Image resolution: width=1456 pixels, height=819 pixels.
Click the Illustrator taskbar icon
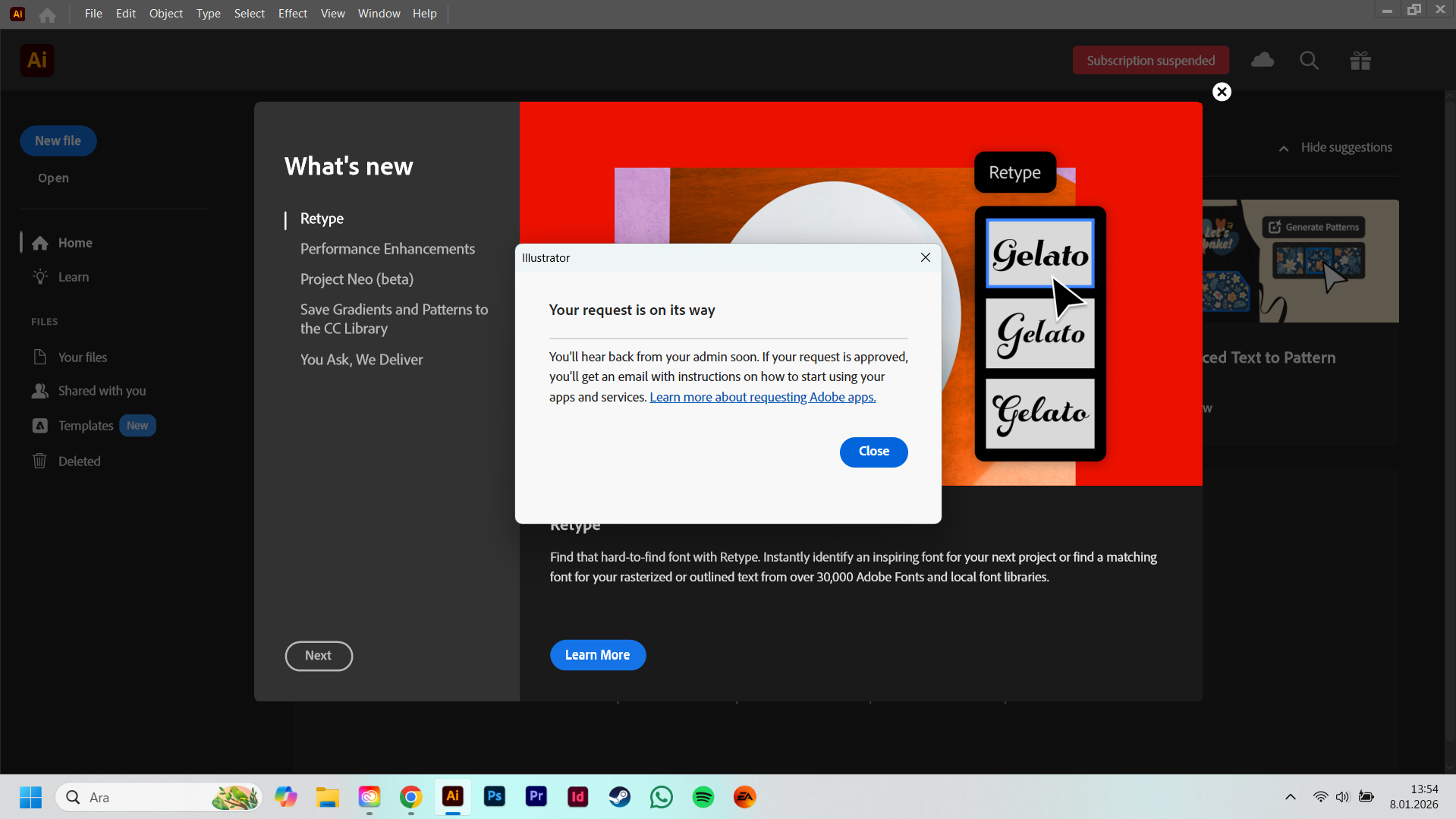point(453,797)
